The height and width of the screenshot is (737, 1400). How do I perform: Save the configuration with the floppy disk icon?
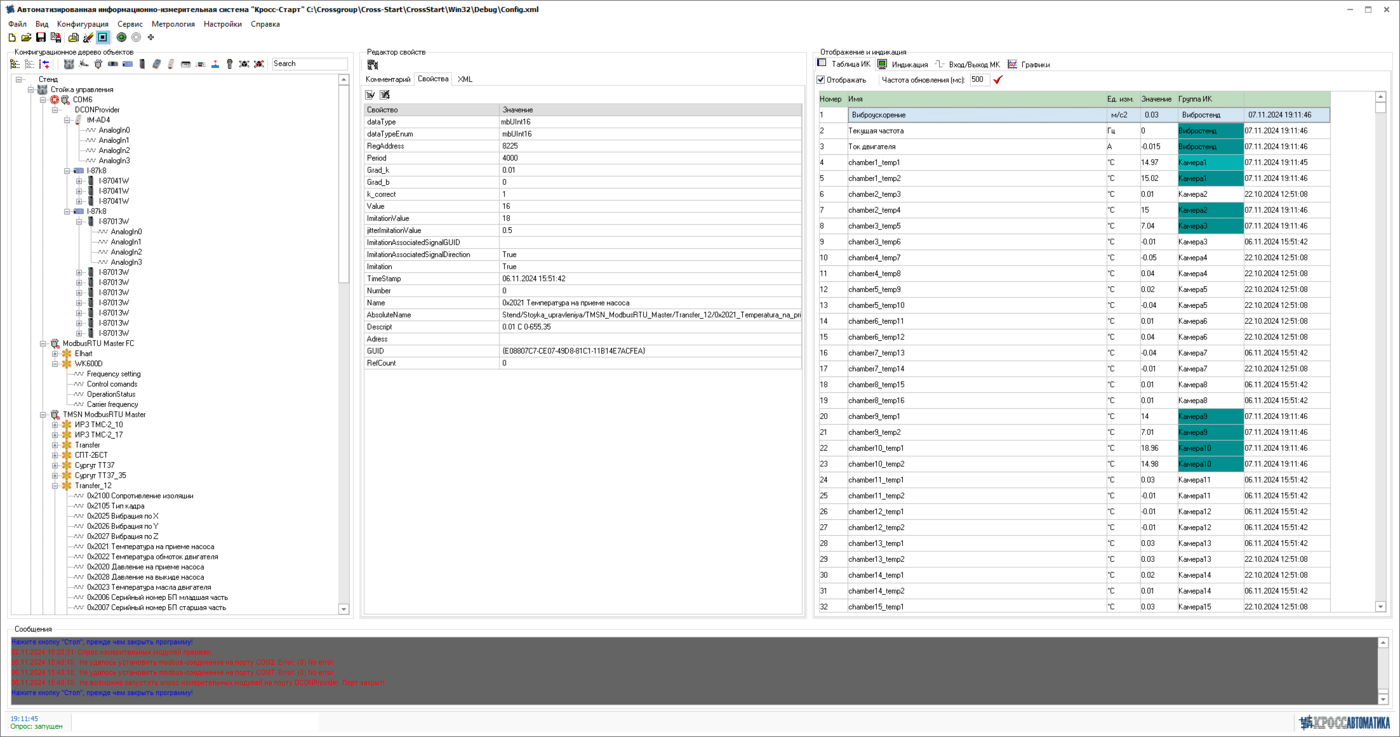pos(41,38)
